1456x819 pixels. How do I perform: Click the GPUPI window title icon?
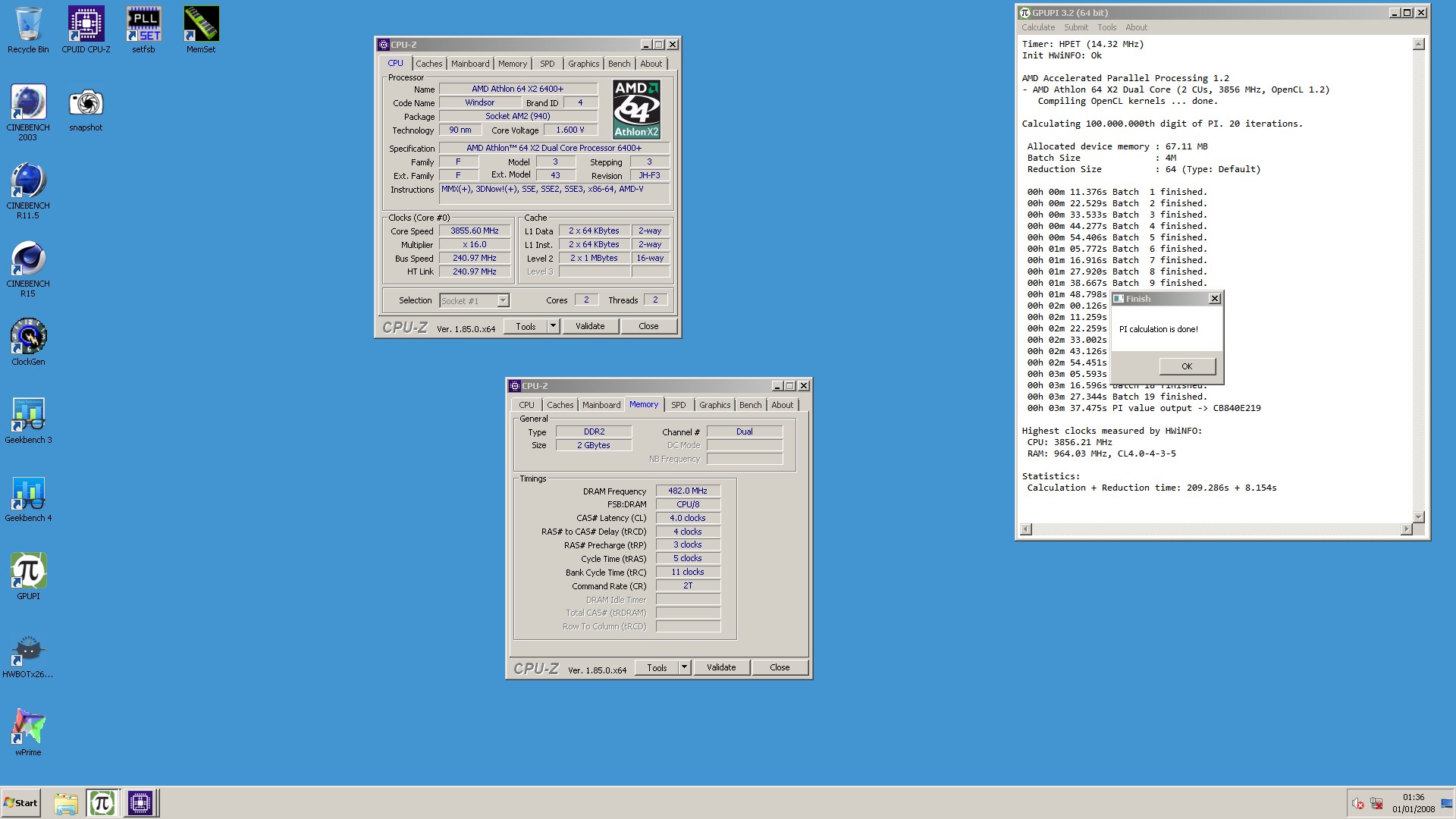tap(1025, 13)
